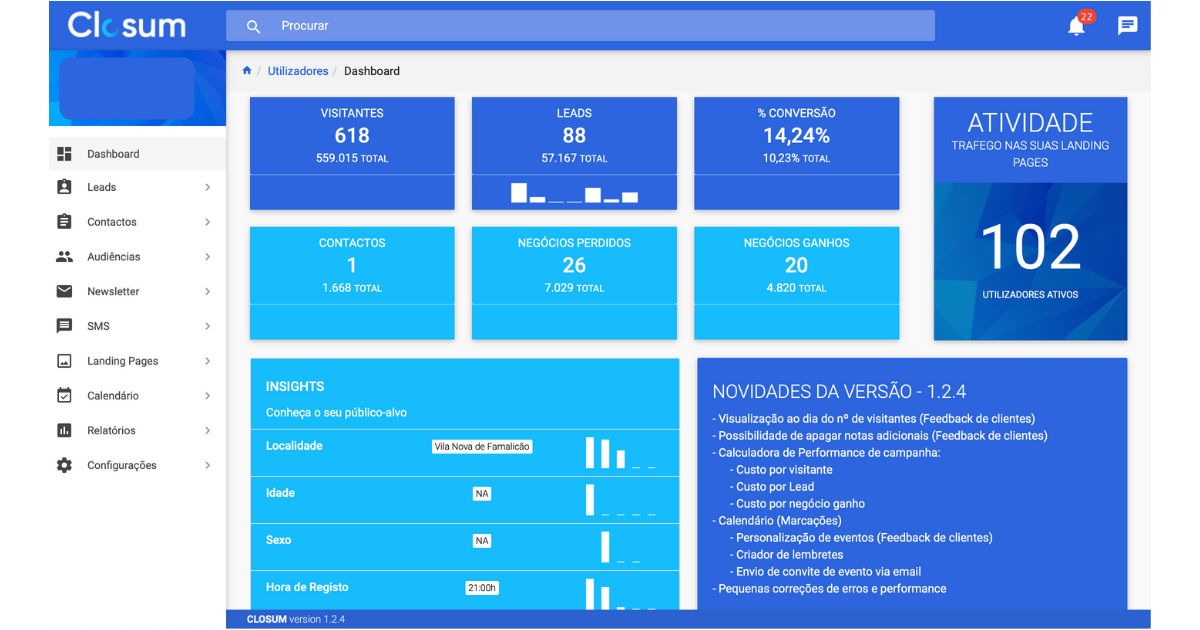This screenshot has width=1200, height=630.
Task: Click the Vila Nova de Famalicão tag
Action: tap(482, 447)
